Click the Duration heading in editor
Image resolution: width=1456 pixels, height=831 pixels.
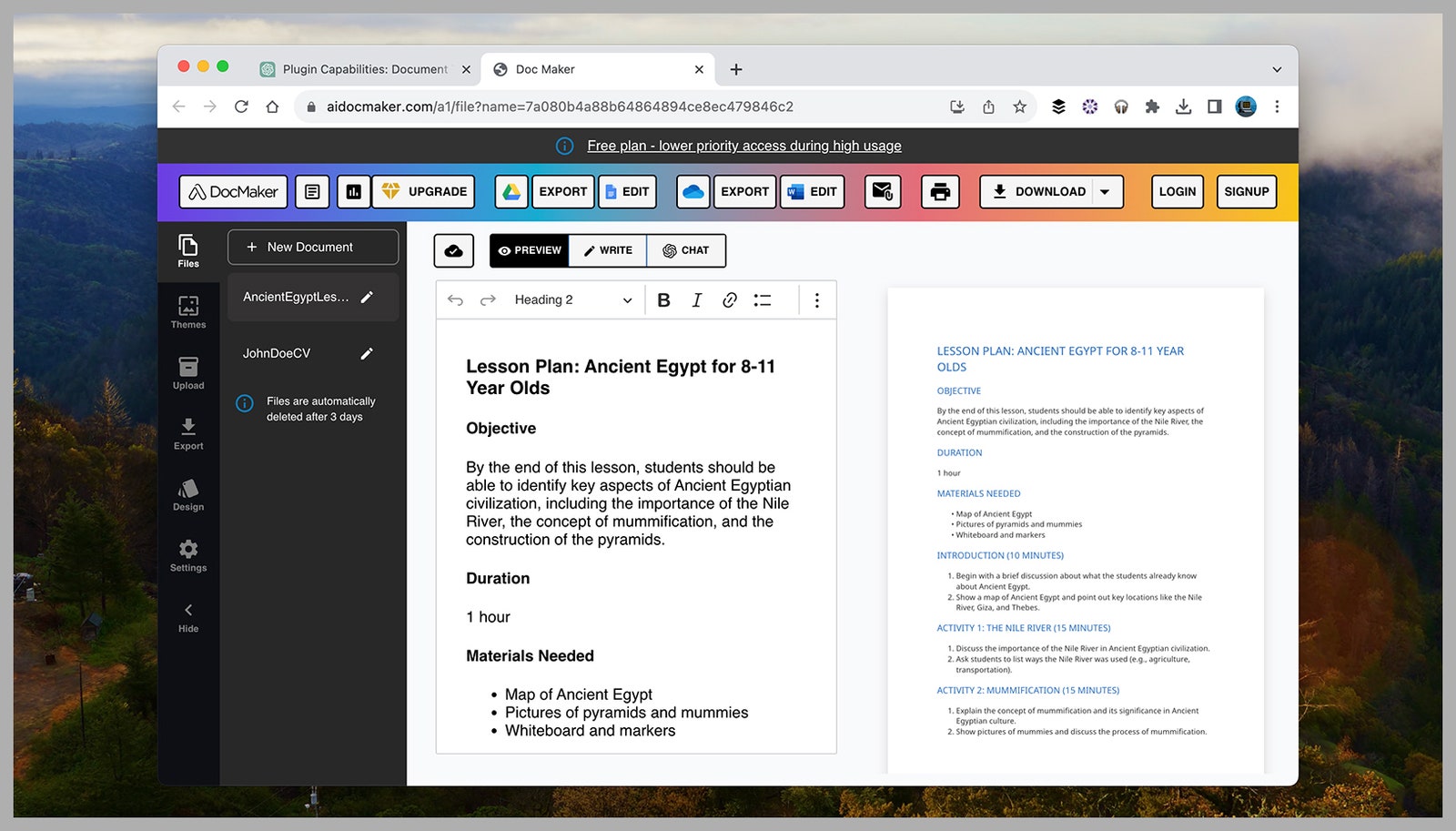tap(498, 579)
